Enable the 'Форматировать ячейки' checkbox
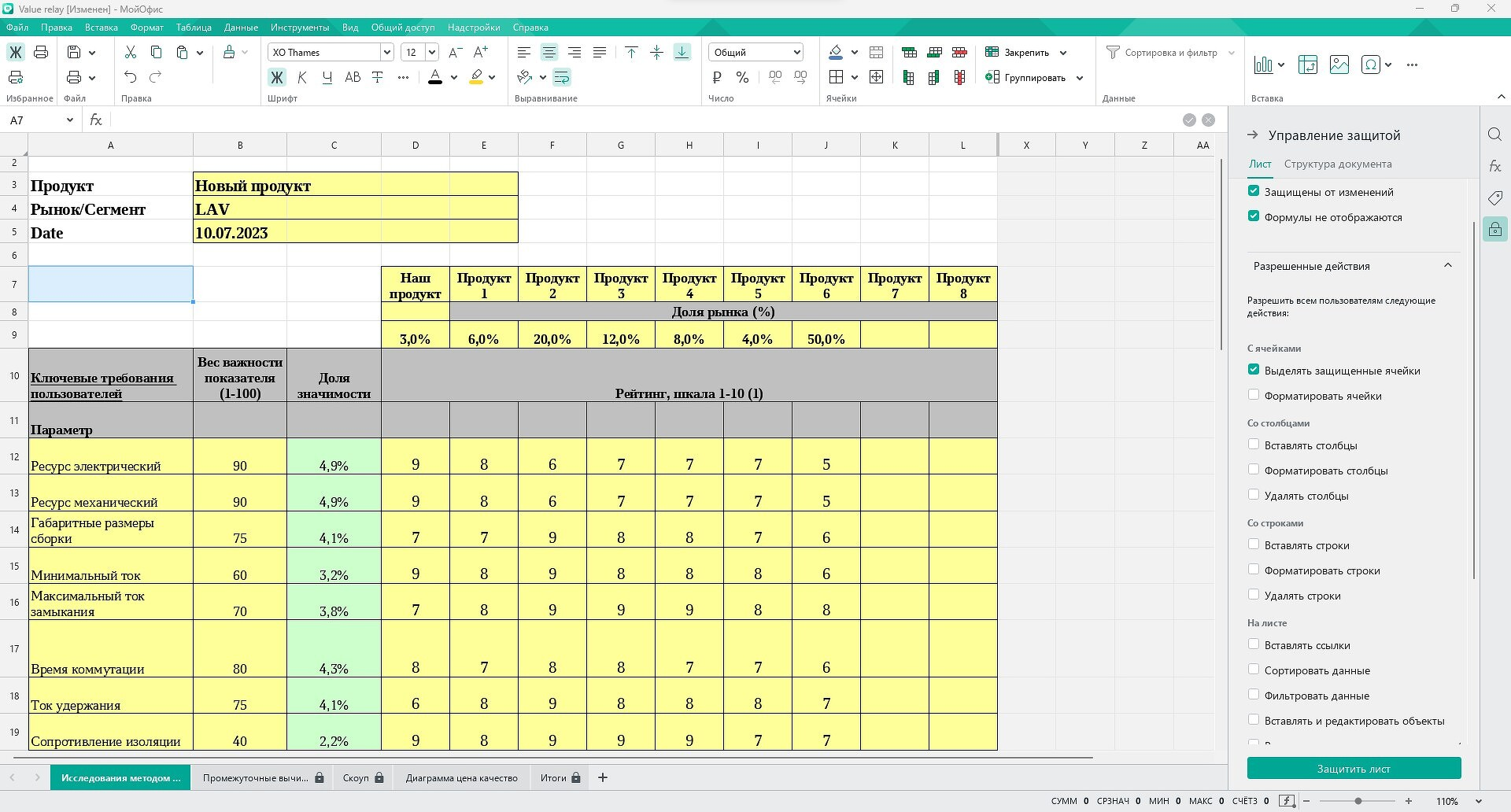Image resolution: width=1511 pixels, height=812 pixels. (1254, 395)
